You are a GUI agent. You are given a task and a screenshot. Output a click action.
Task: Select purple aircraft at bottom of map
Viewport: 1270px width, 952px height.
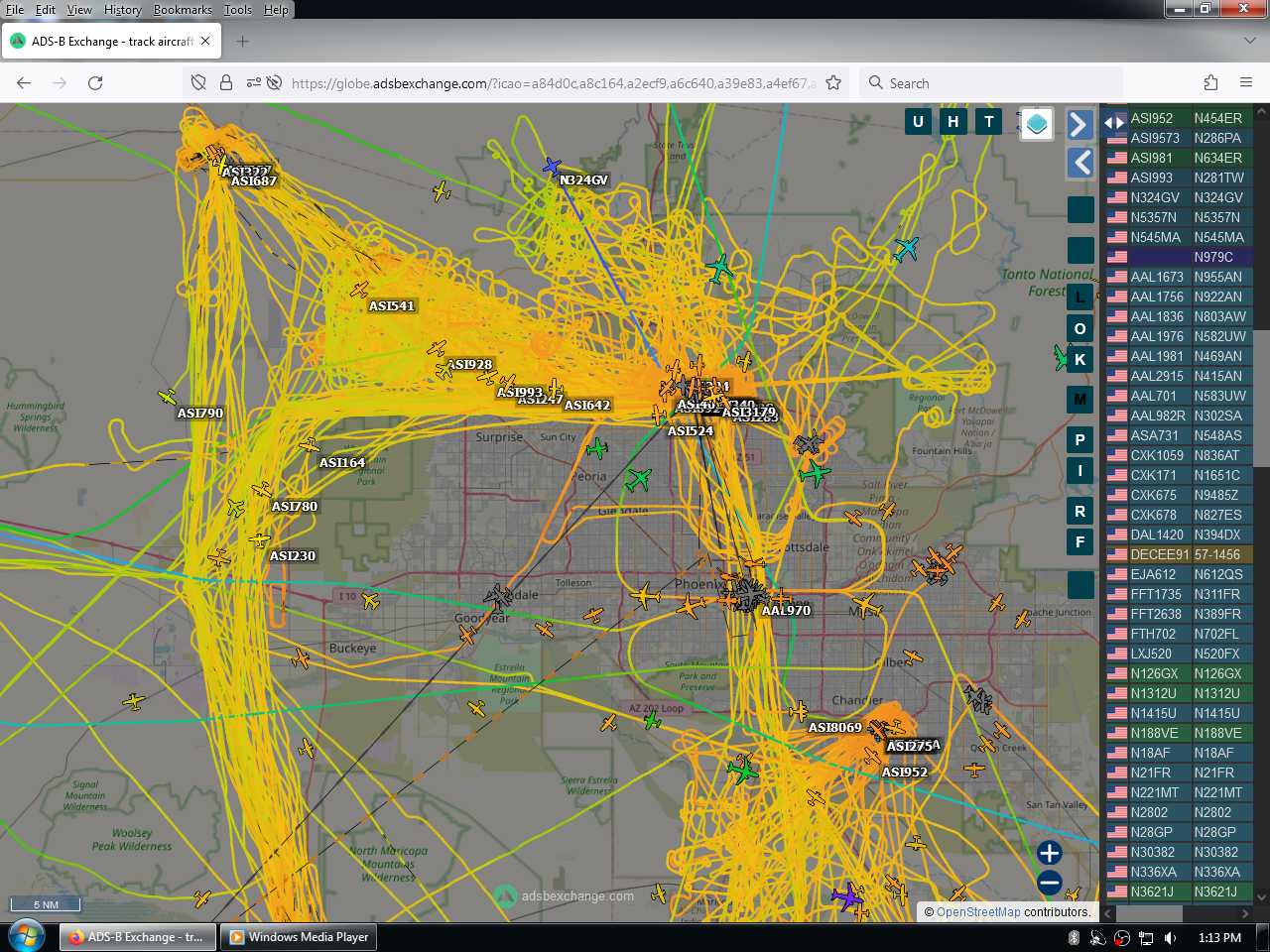point(847,897)
